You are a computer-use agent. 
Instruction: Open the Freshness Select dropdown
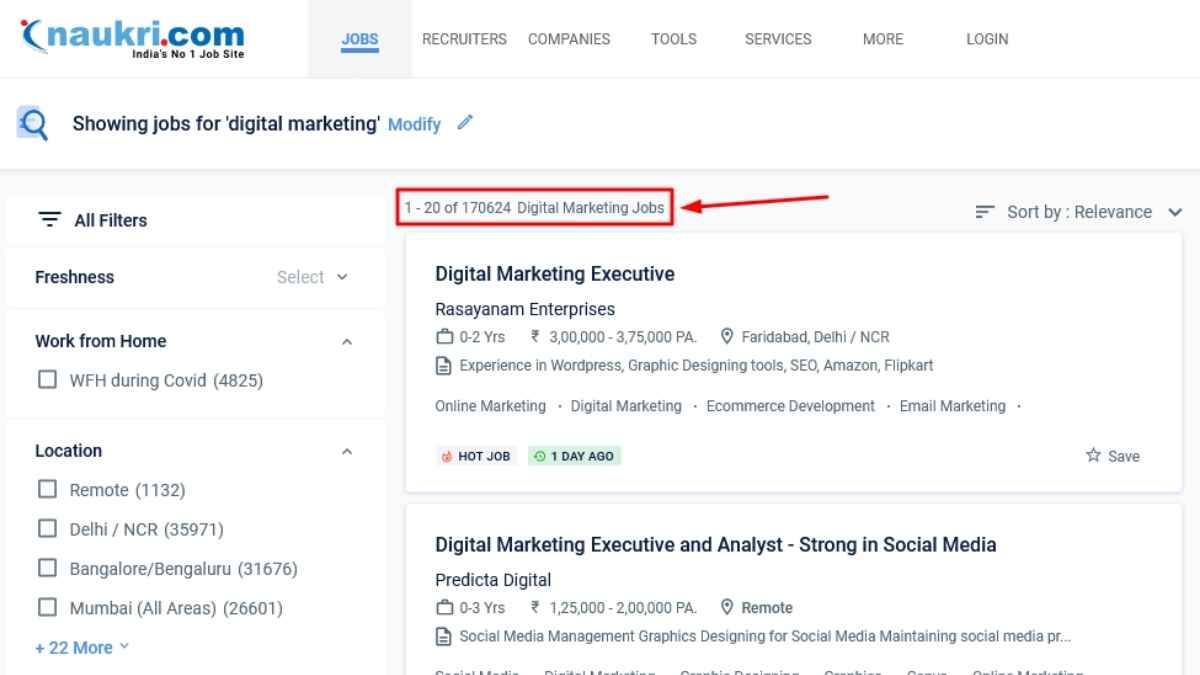(312, 277)
